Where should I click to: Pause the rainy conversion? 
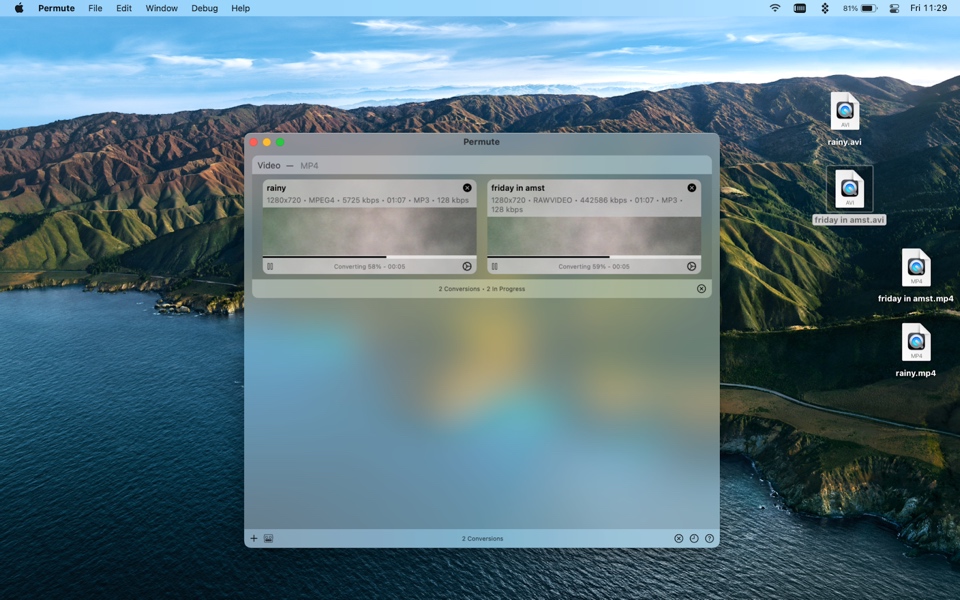[x=270, y=267]
